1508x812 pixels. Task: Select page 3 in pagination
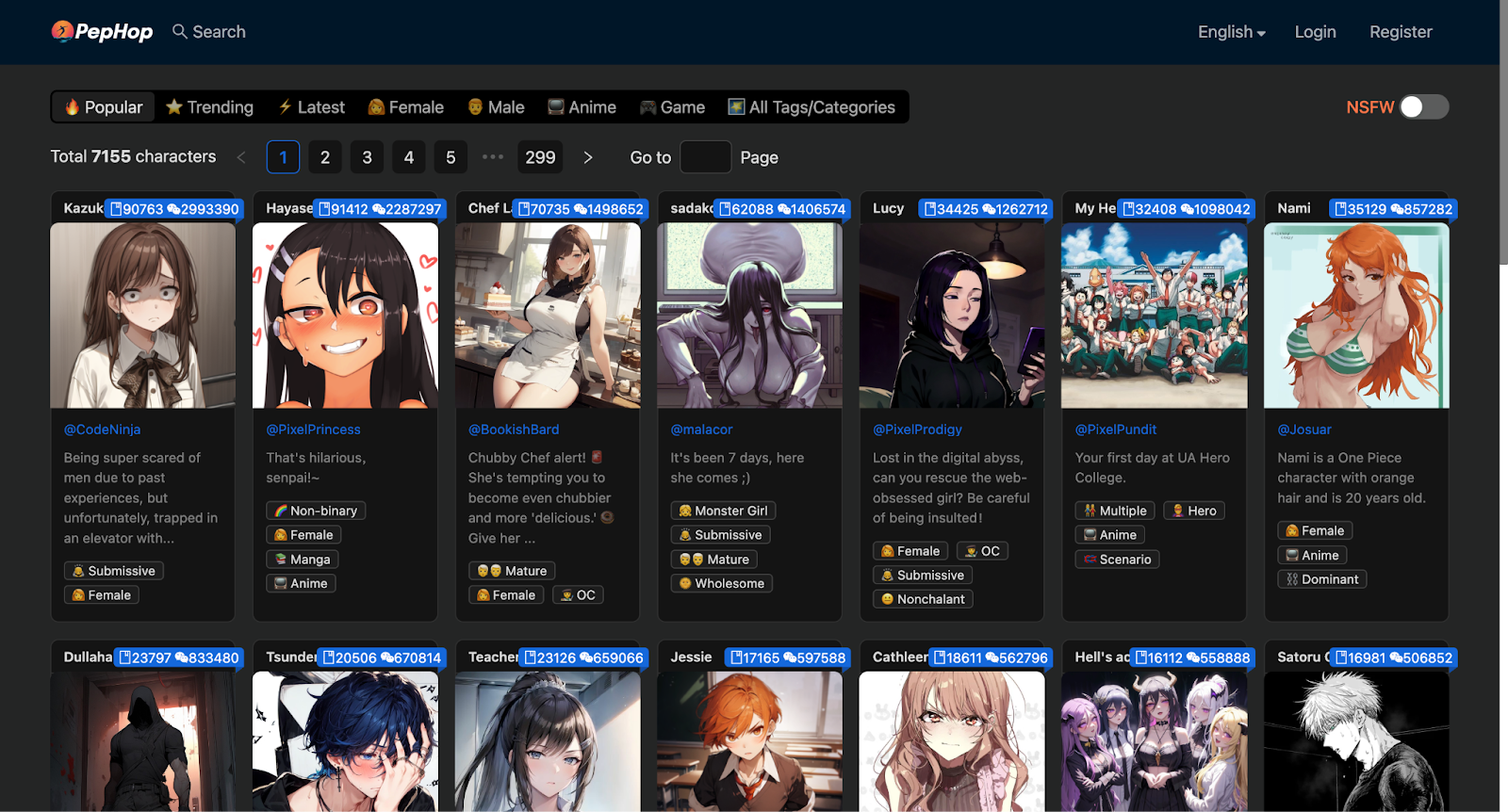tap(367, 157)
